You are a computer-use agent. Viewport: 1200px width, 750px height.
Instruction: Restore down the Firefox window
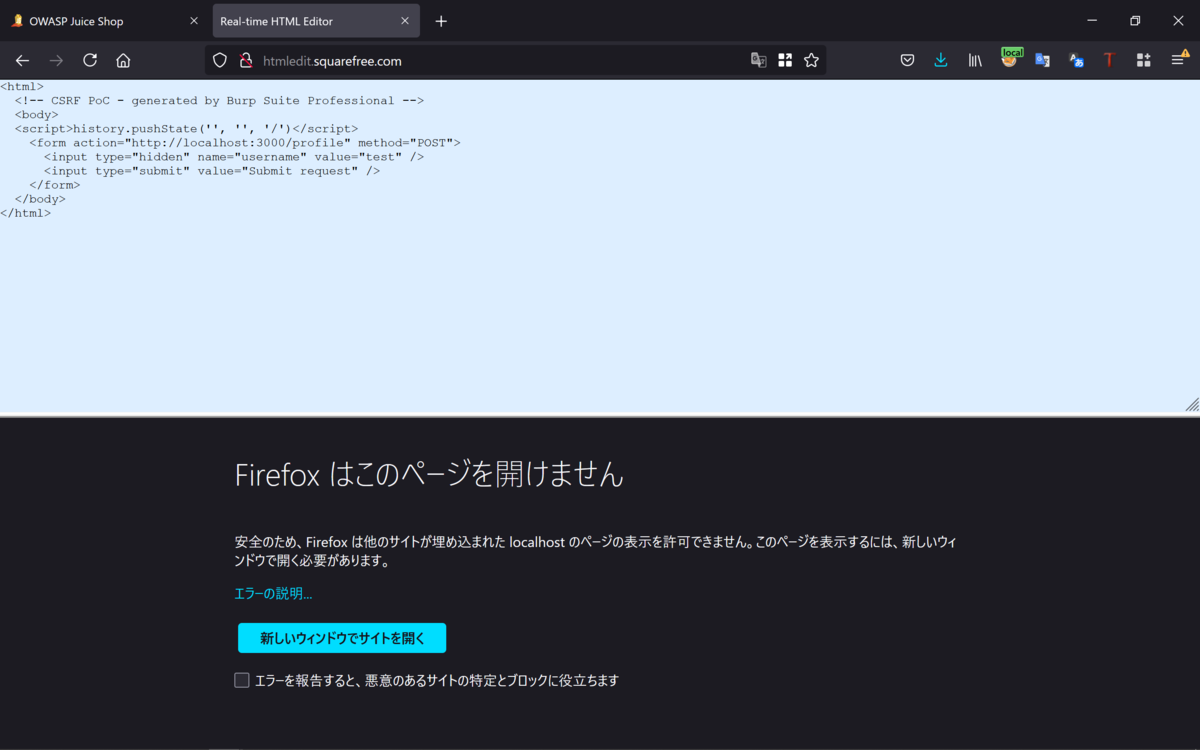click(x=1135, y=21)
